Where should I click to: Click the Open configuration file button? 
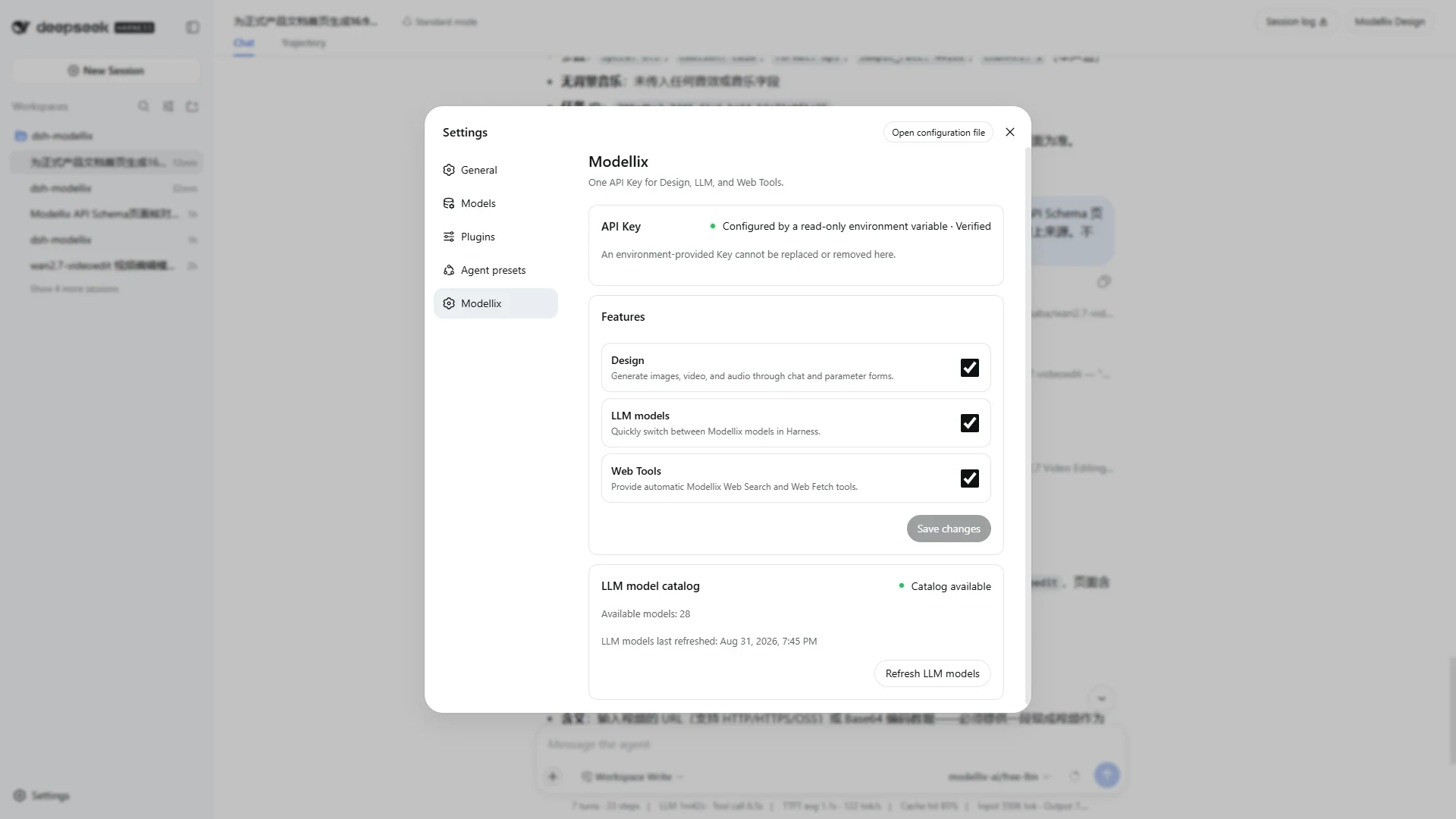click(x=938, y=132)
